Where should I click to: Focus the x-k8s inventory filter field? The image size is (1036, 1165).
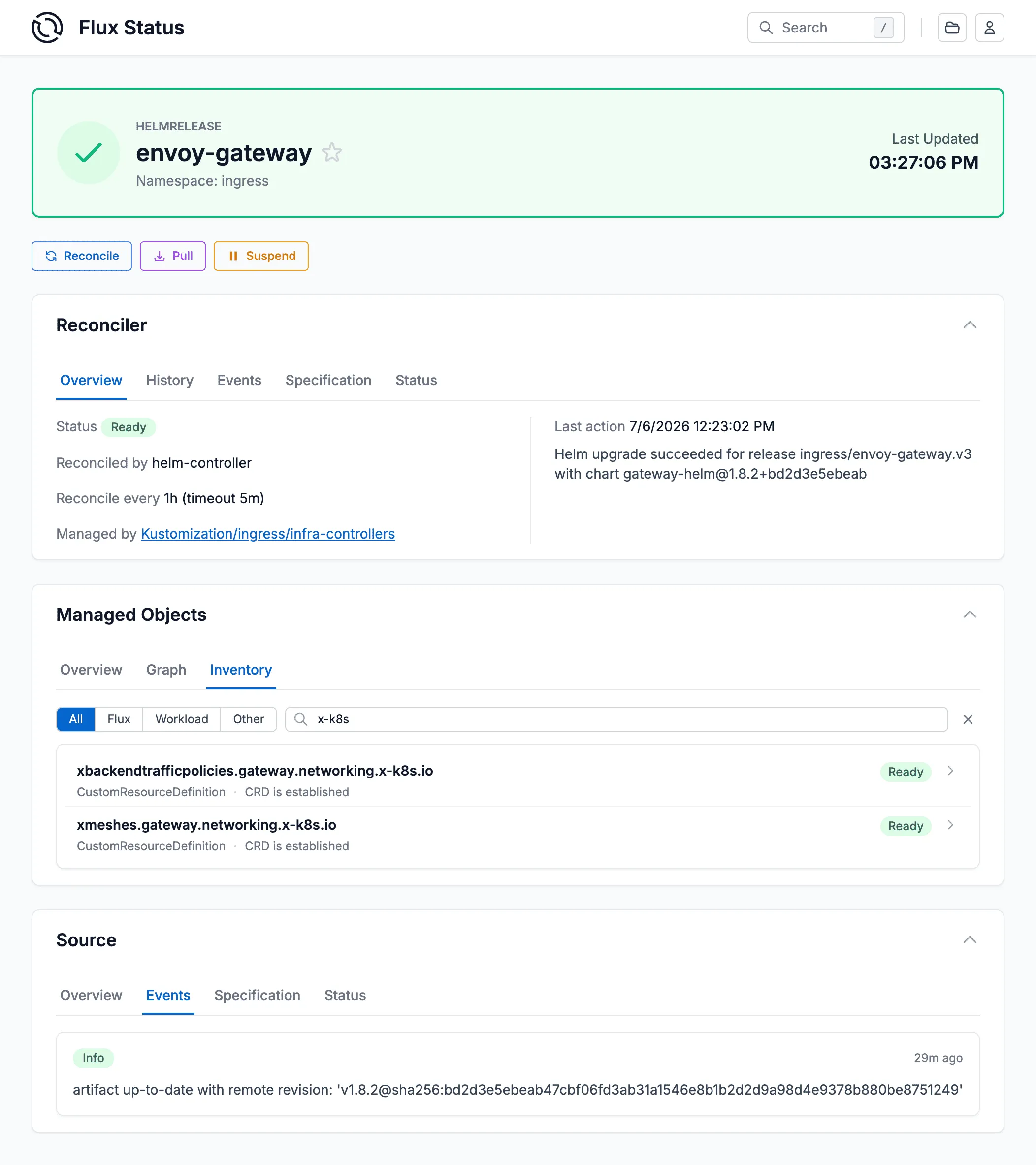616,719
